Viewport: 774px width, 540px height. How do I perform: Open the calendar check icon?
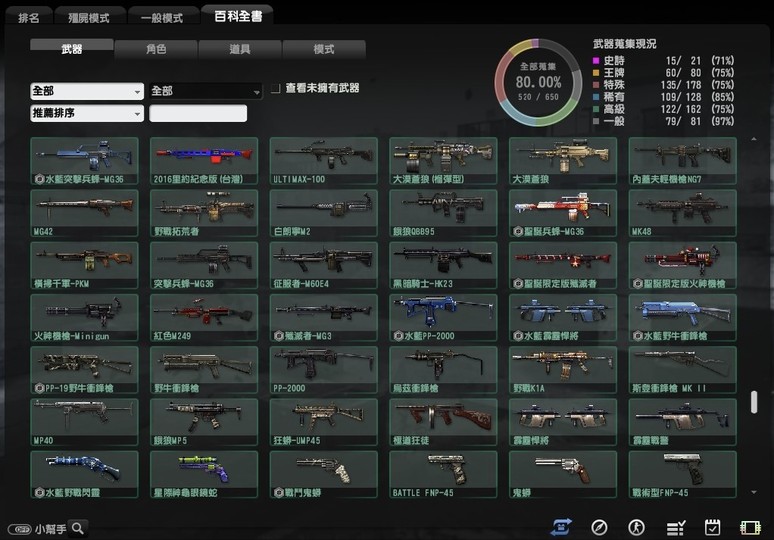click(712, 527)
